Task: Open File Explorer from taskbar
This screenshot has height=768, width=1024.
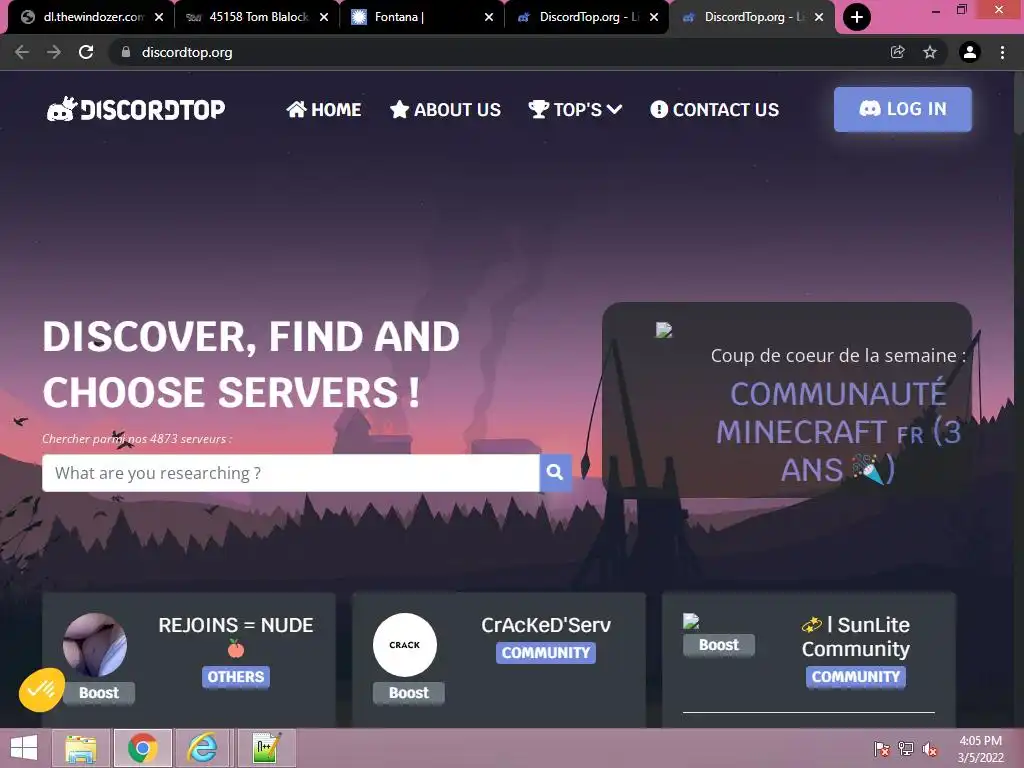Action: (81, 748)
